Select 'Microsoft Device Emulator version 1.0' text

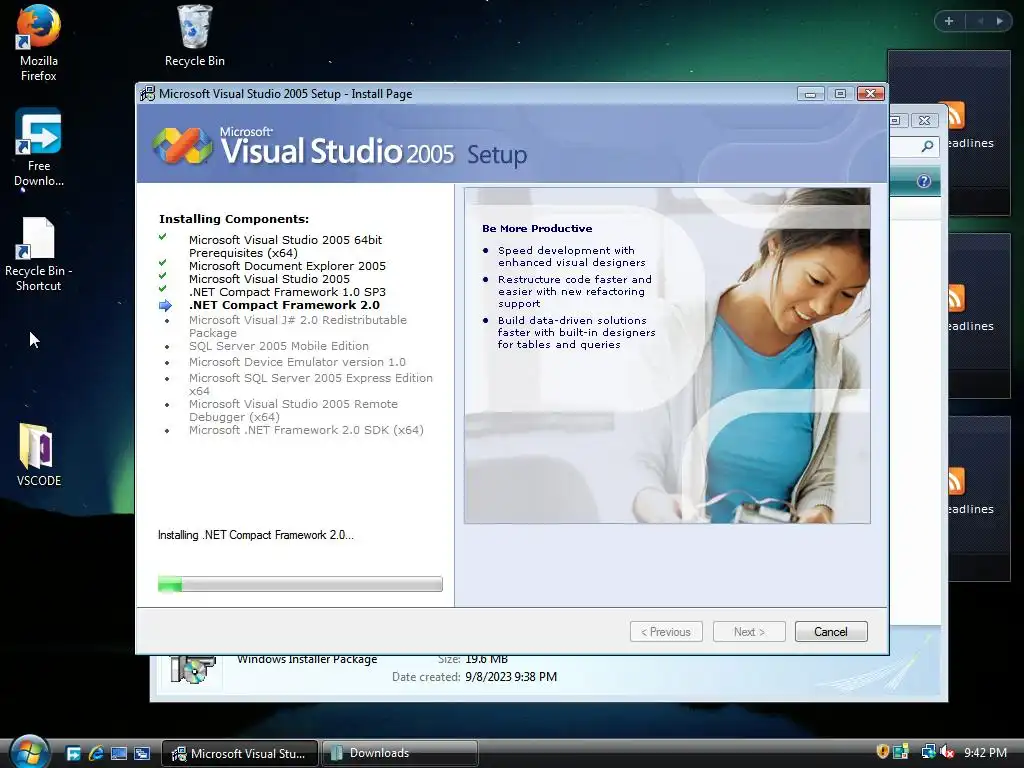tap(297, 362)
